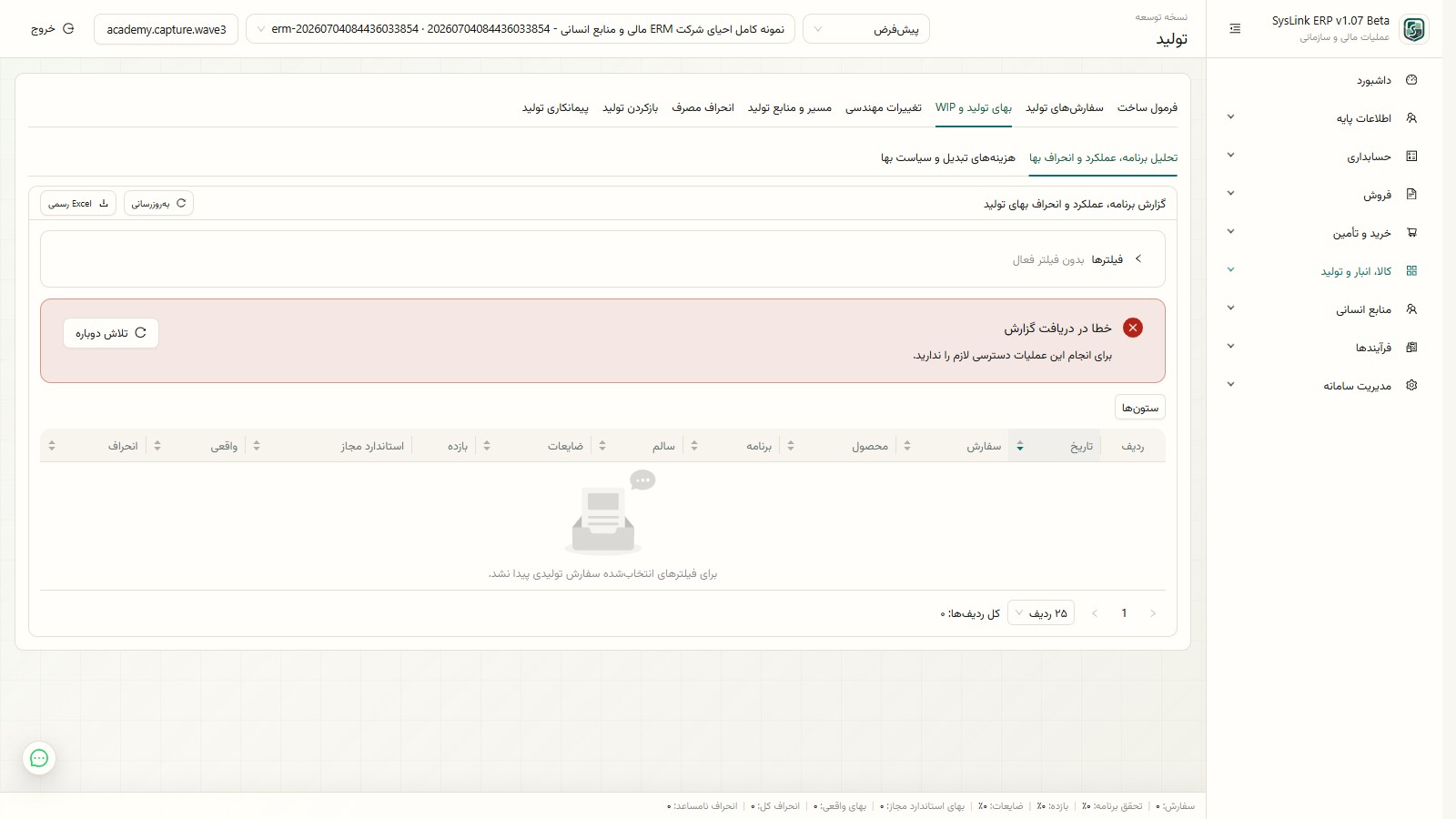Open داشبورد dashboard icon in sidebar
The width and height of the screenshot is (1456, 819).
(1411, 80)
